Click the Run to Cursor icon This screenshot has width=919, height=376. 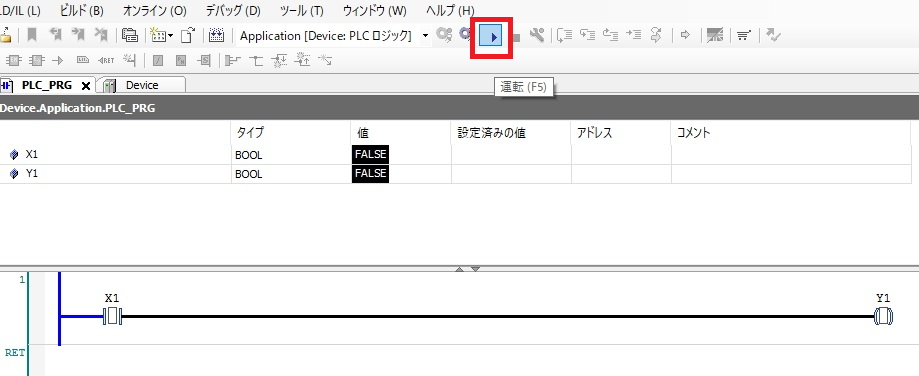tap(633, 36)
